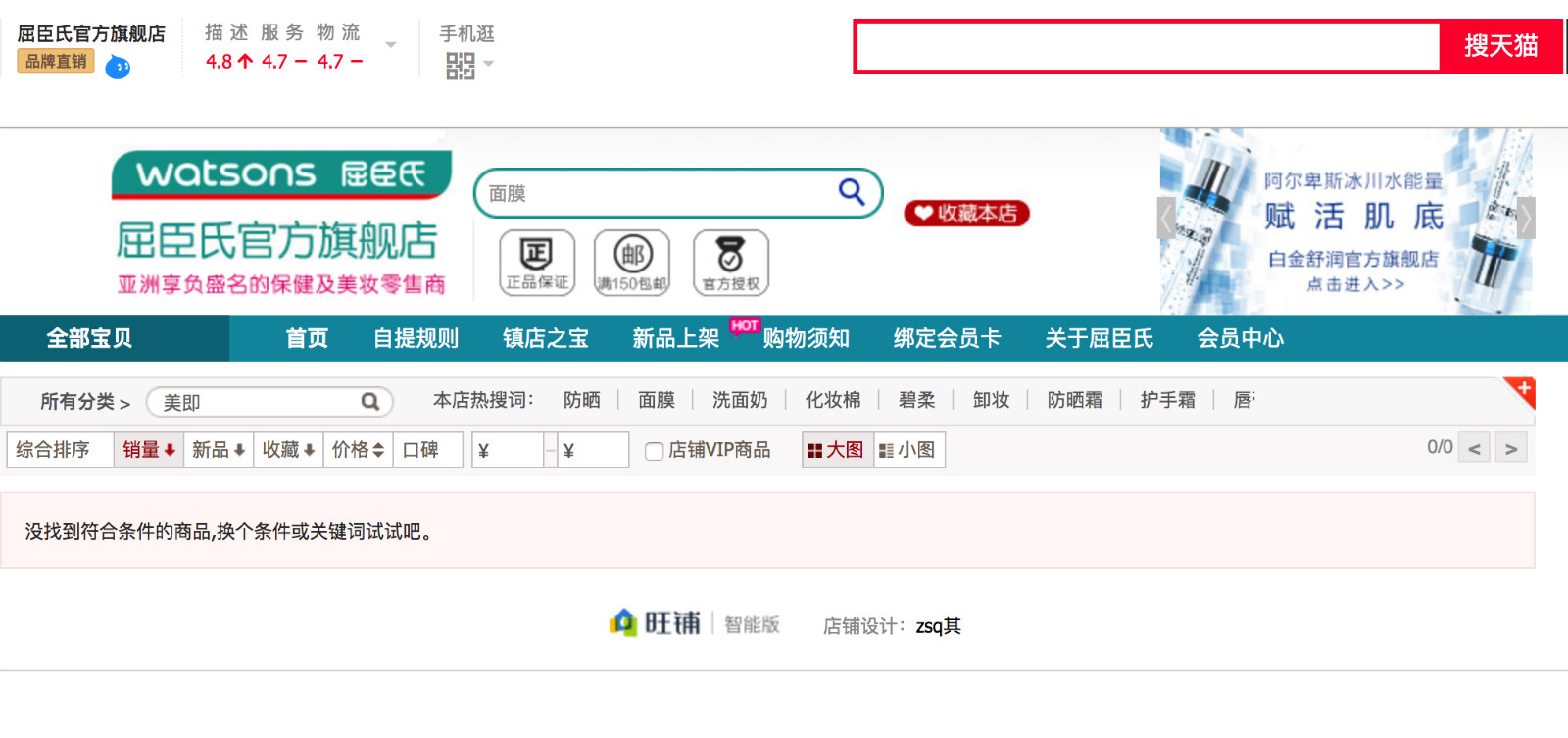Click the 官方授权 badge icon
Image resolution: width=1568 pixels, height=738 pixels.
click(x=731, y=263)
